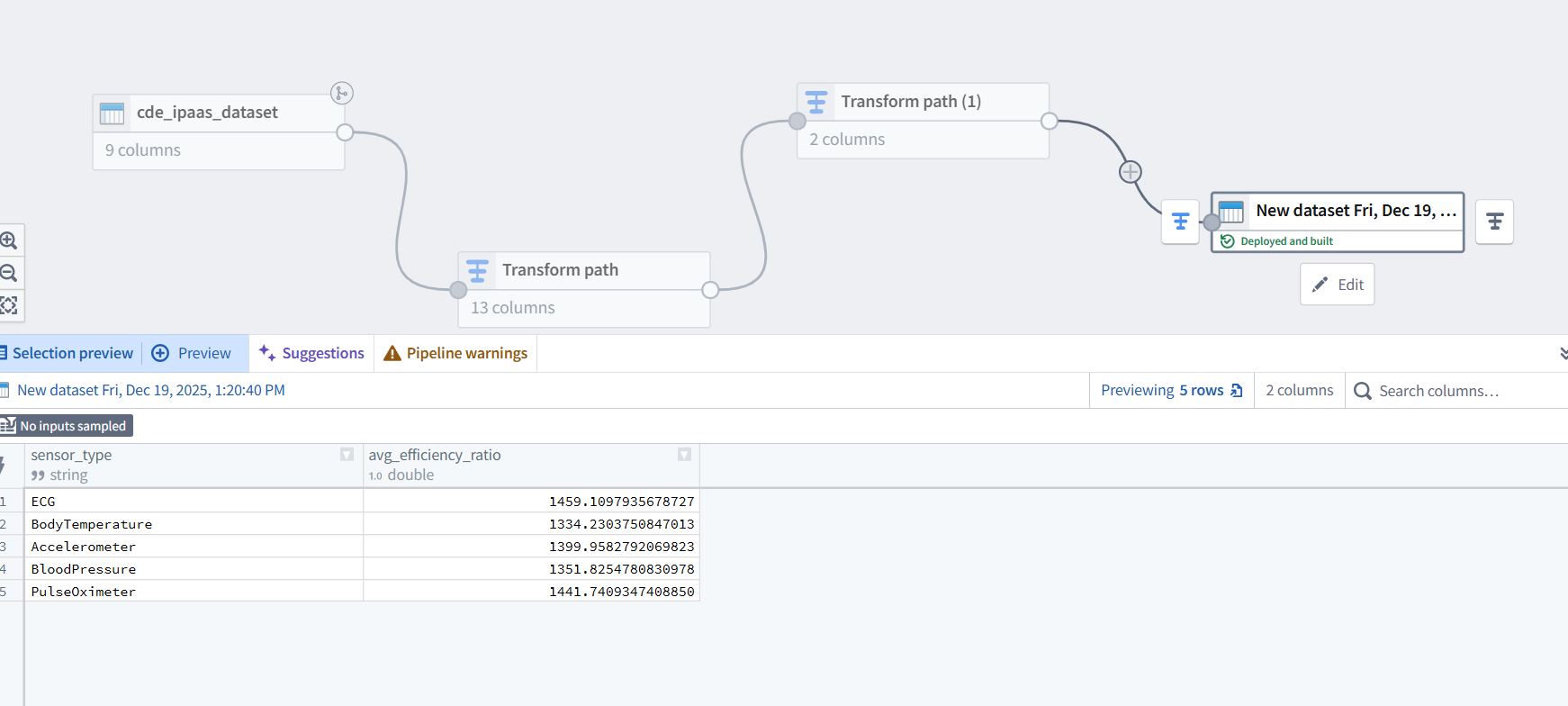Open the sensor_type column dropdown
The height and width of the screenshot is (706, 1568).
pyautogui.click(x=347, y=455)
